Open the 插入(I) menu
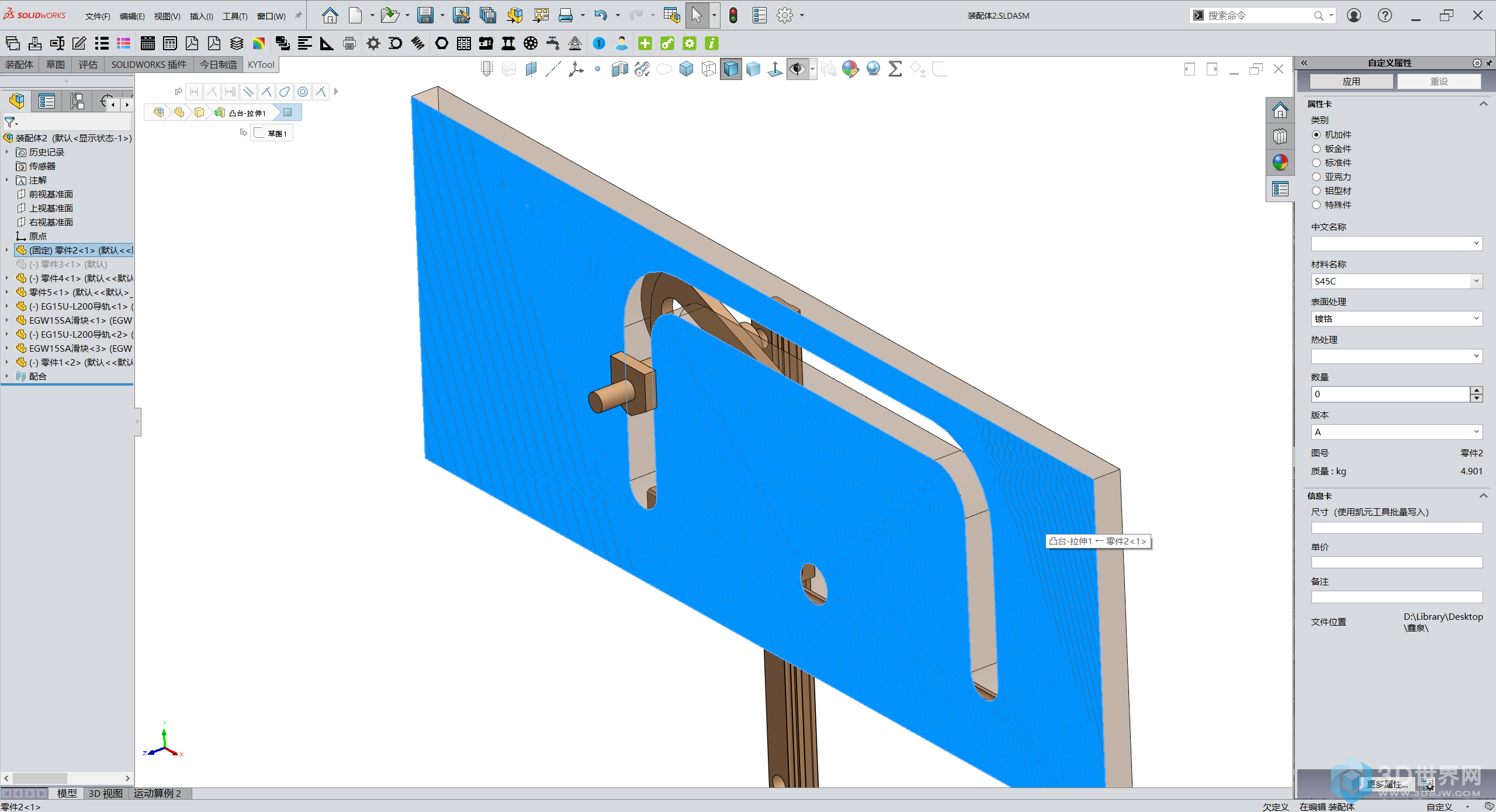This screenshot has width=1496, height=812. pos(201,16)
